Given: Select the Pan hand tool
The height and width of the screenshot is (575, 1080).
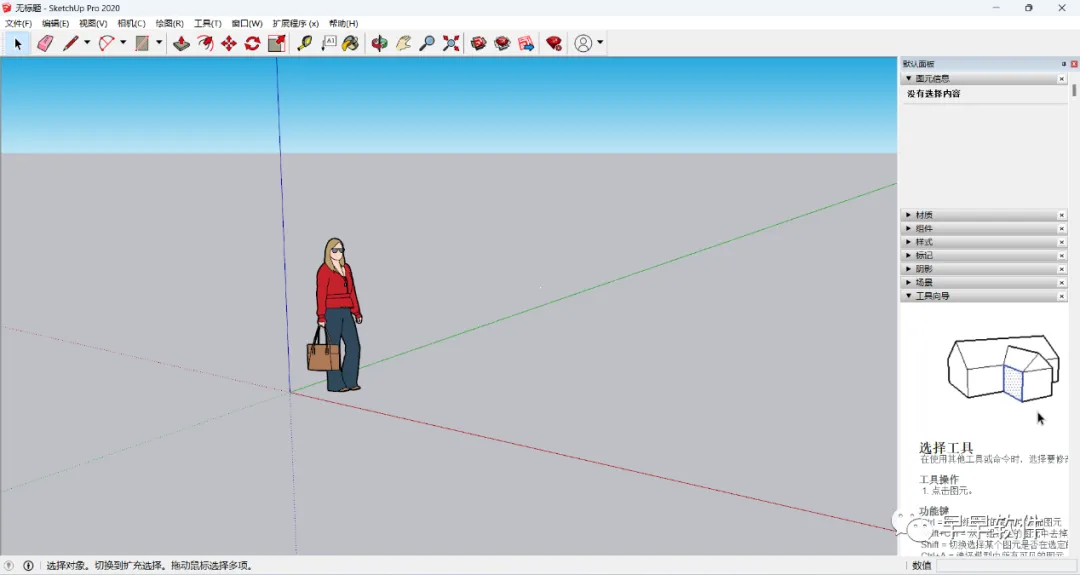Looking at the screenshot, I should click(x=404, y=43).
